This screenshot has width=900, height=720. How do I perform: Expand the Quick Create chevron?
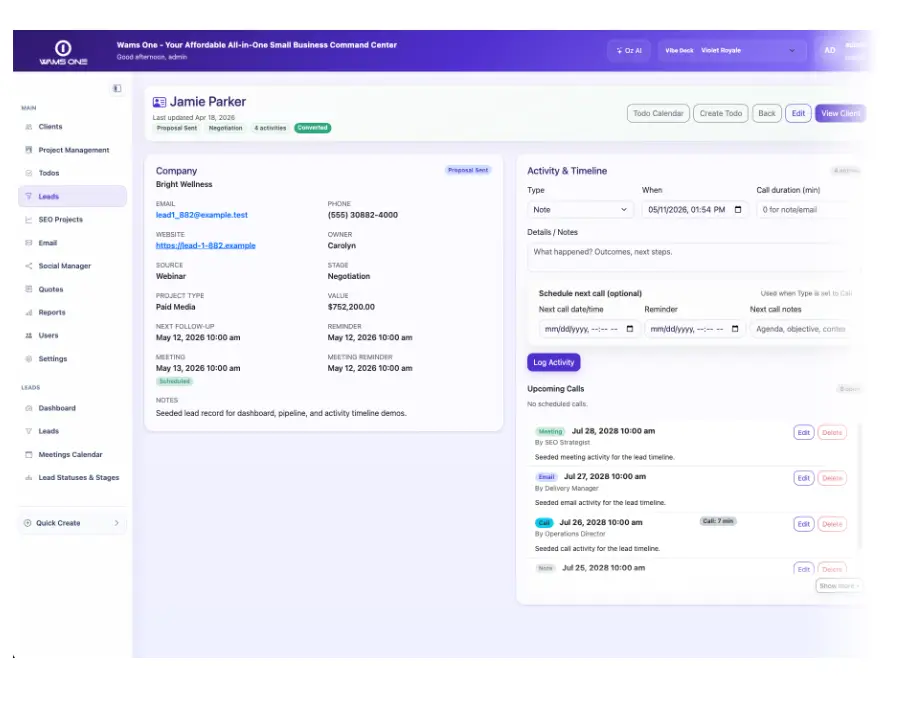coord(117,523)
